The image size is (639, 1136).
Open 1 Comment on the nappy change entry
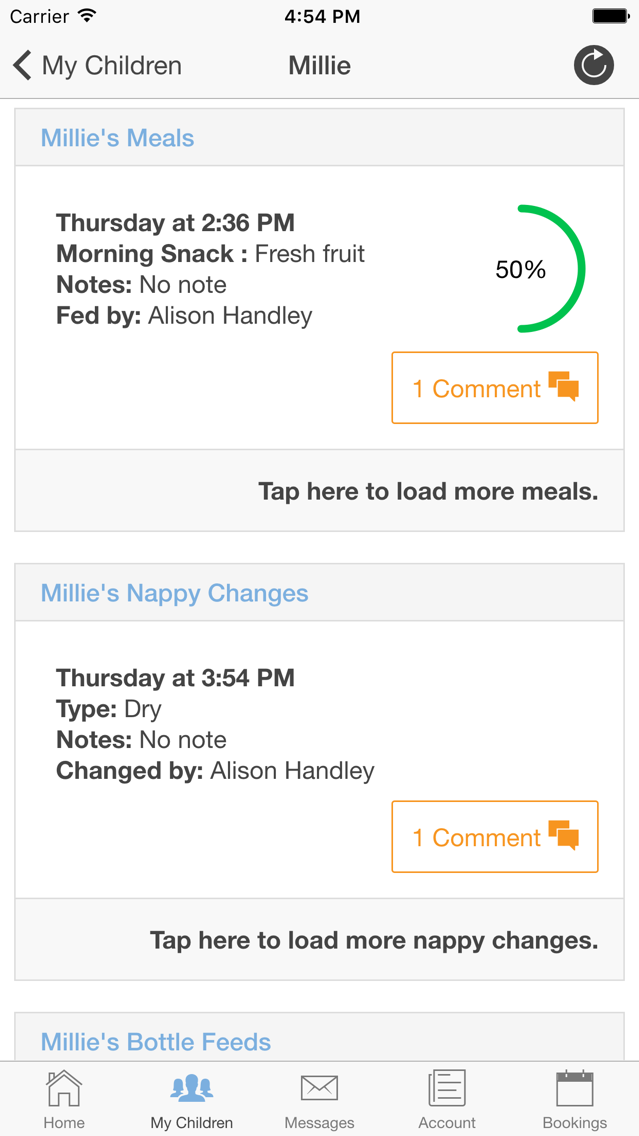coord(495,836)
